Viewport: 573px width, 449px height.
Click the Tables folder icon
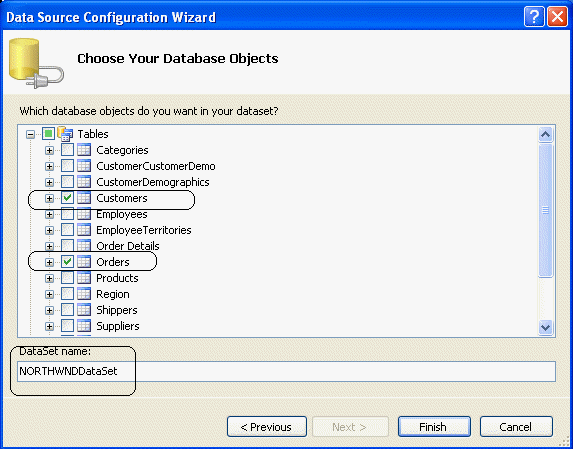click(65, 134)
